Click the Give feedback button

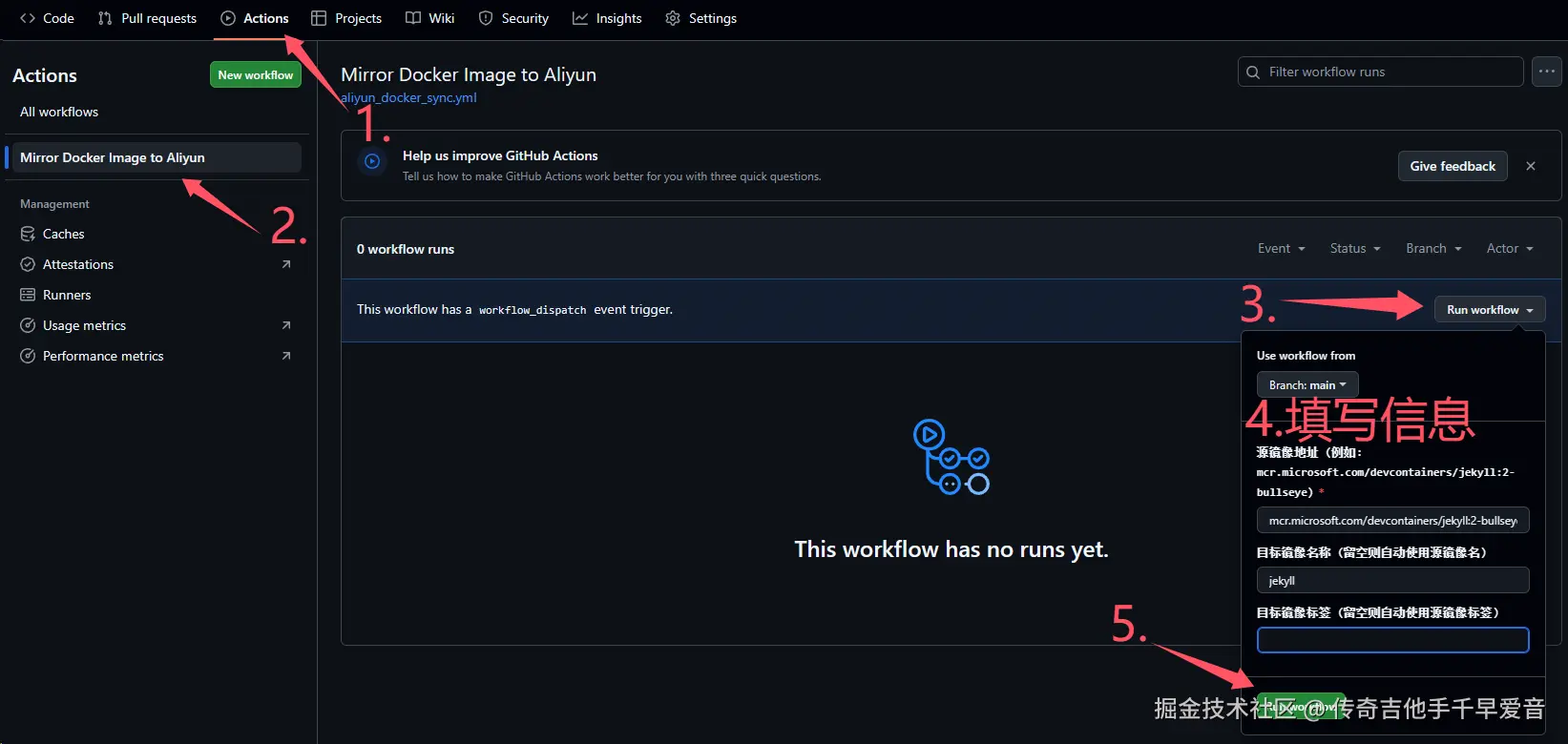pyautogui.click(x=1453, y=166)
